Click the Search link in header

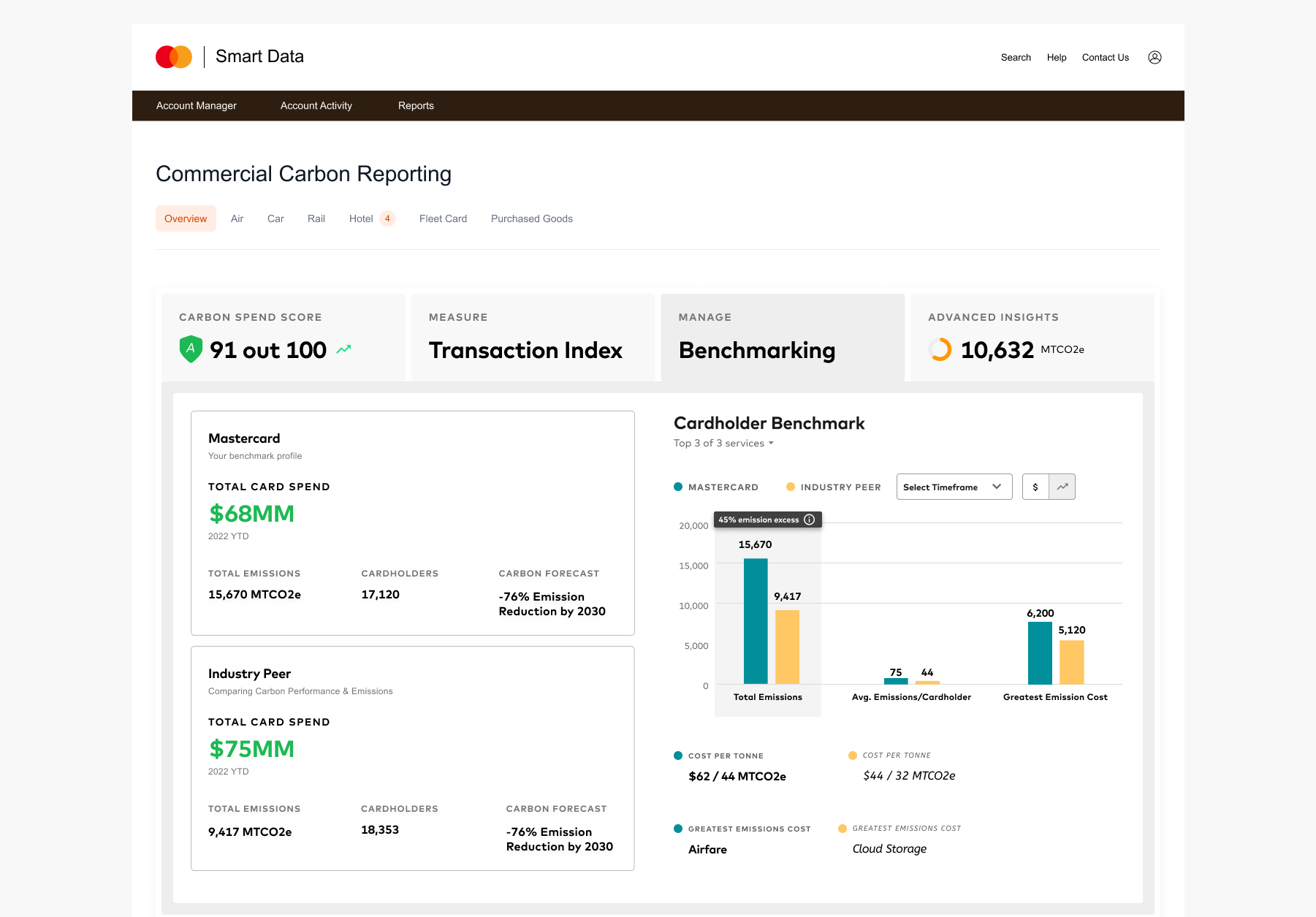pos(1016,57)
